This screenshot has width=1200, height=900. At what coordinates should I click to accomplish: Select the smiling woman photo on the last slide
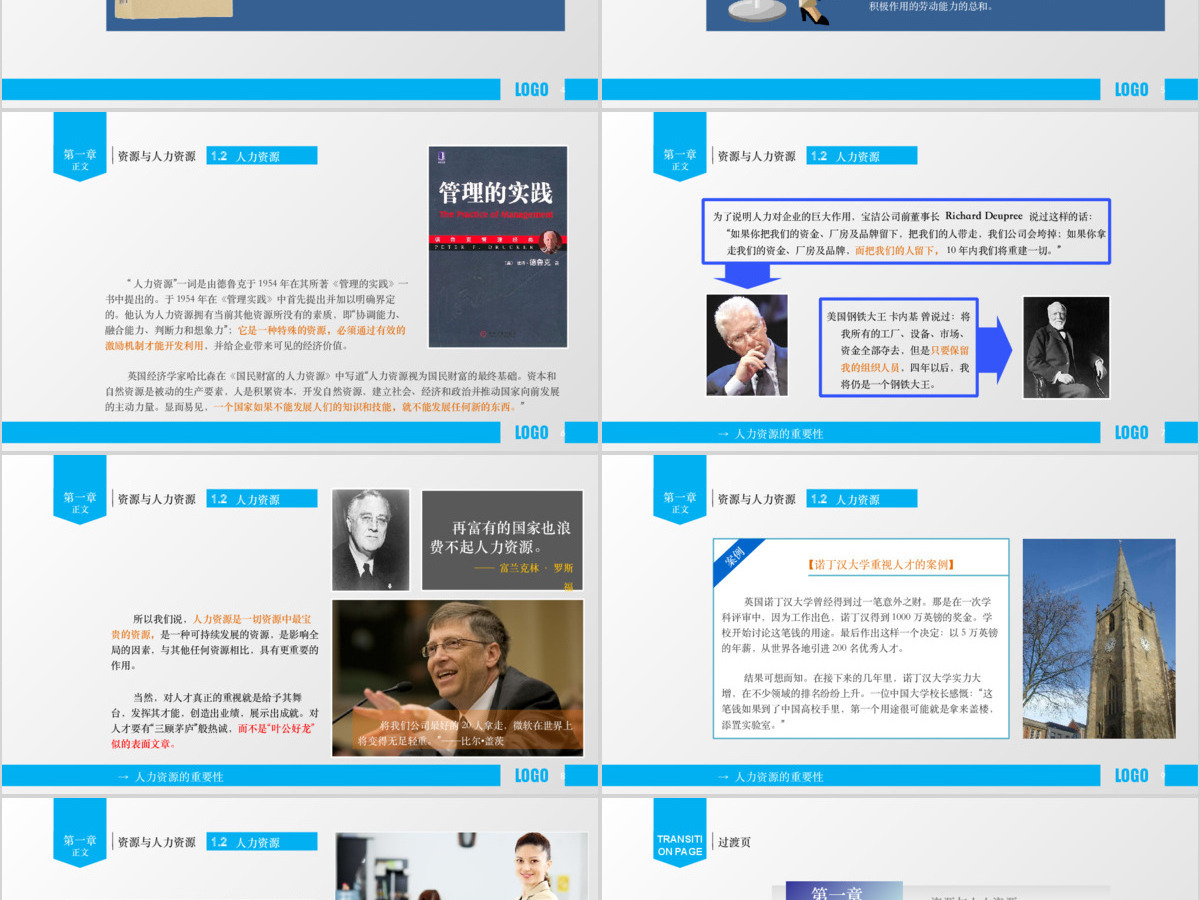click(461, 866)
